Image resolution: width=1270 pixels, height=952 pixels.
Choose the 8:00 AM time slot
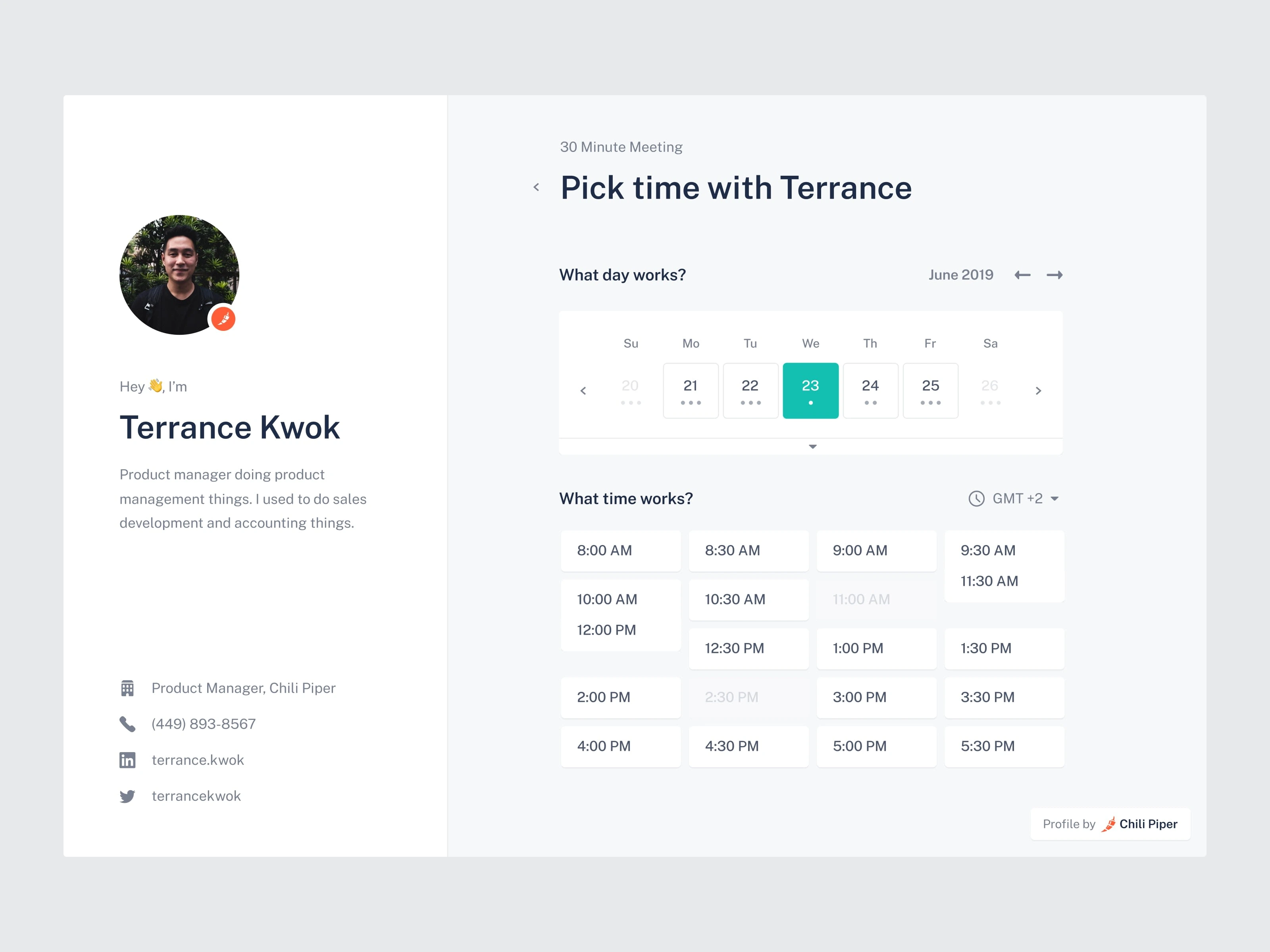coord(621,551)
